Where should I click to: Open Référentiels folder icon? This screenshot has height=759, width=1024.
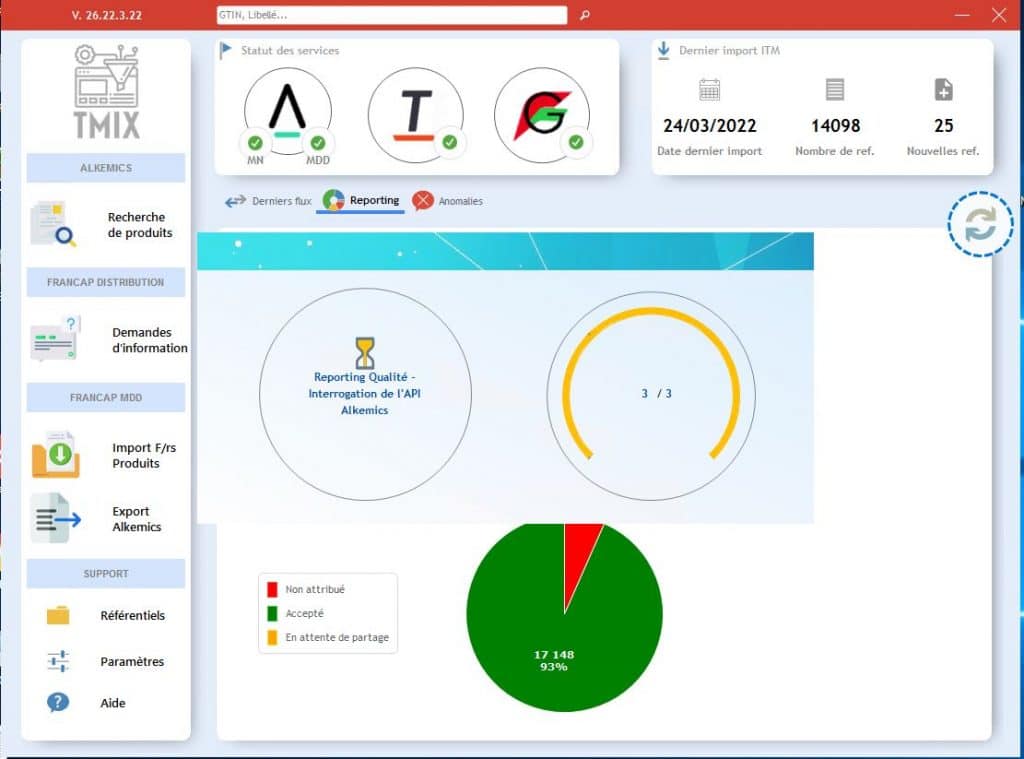coord(58,615)
